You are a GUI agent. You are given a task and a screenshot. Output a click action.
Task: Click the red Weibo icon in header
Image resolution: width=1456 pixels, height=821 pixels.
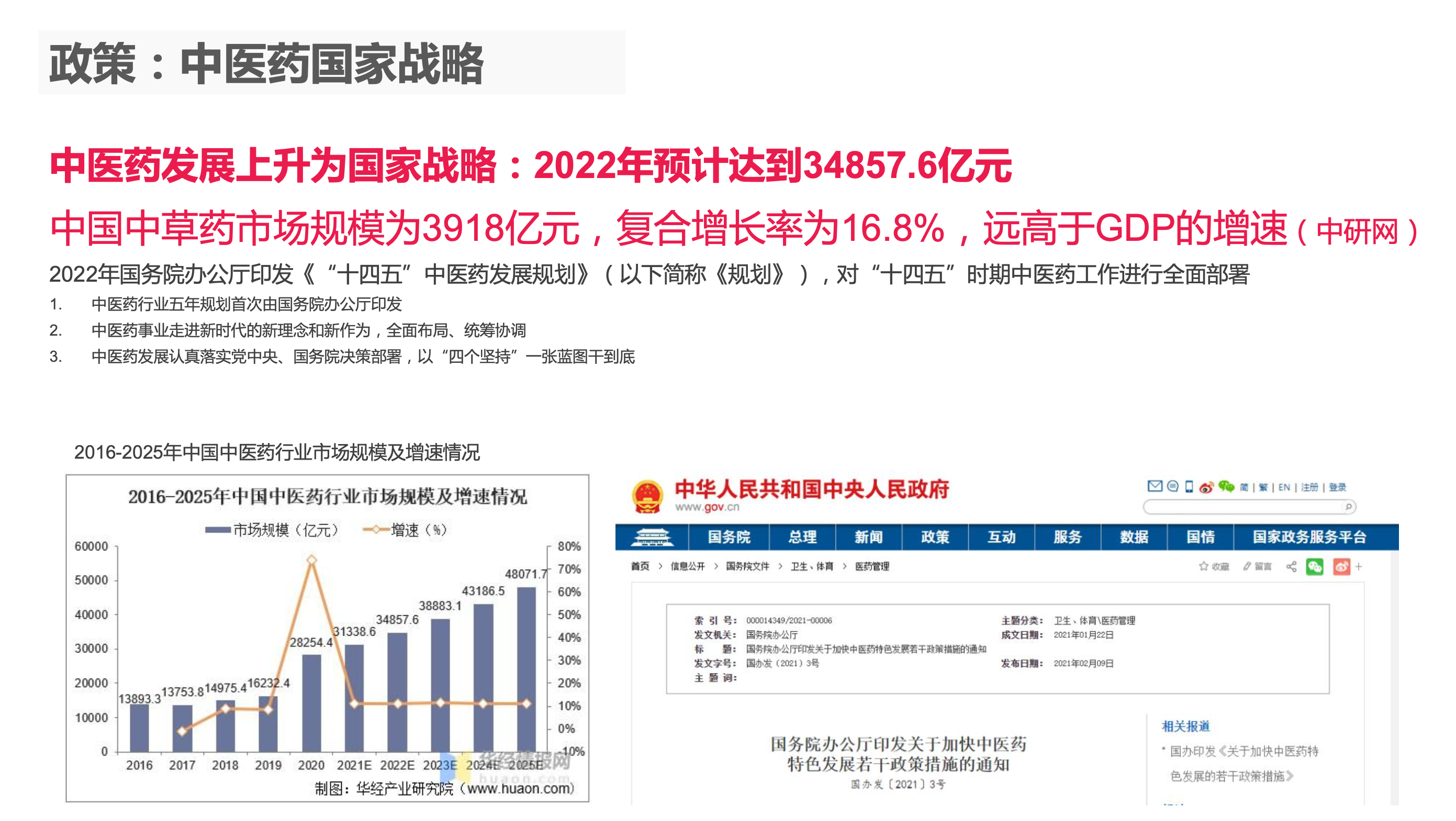point(1206,487)
